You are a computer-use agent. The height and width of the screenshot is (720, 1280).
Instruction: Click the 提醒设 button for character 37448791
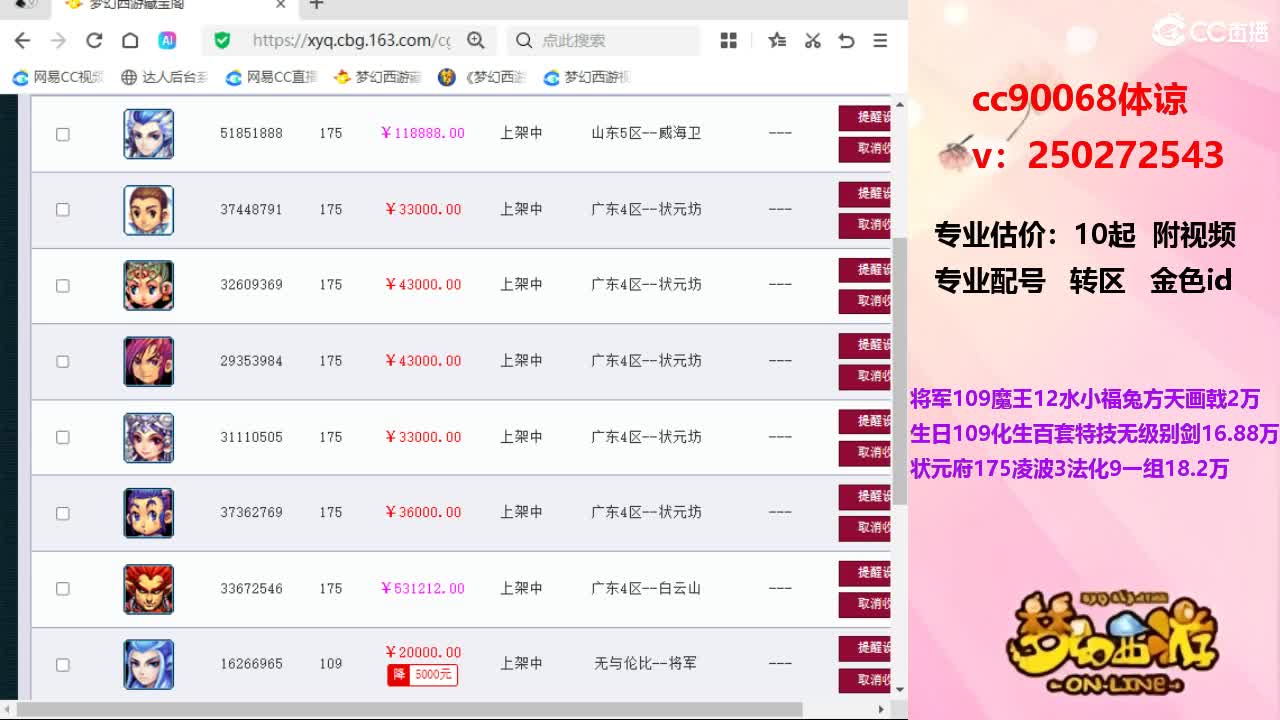(x=865, y=194)
